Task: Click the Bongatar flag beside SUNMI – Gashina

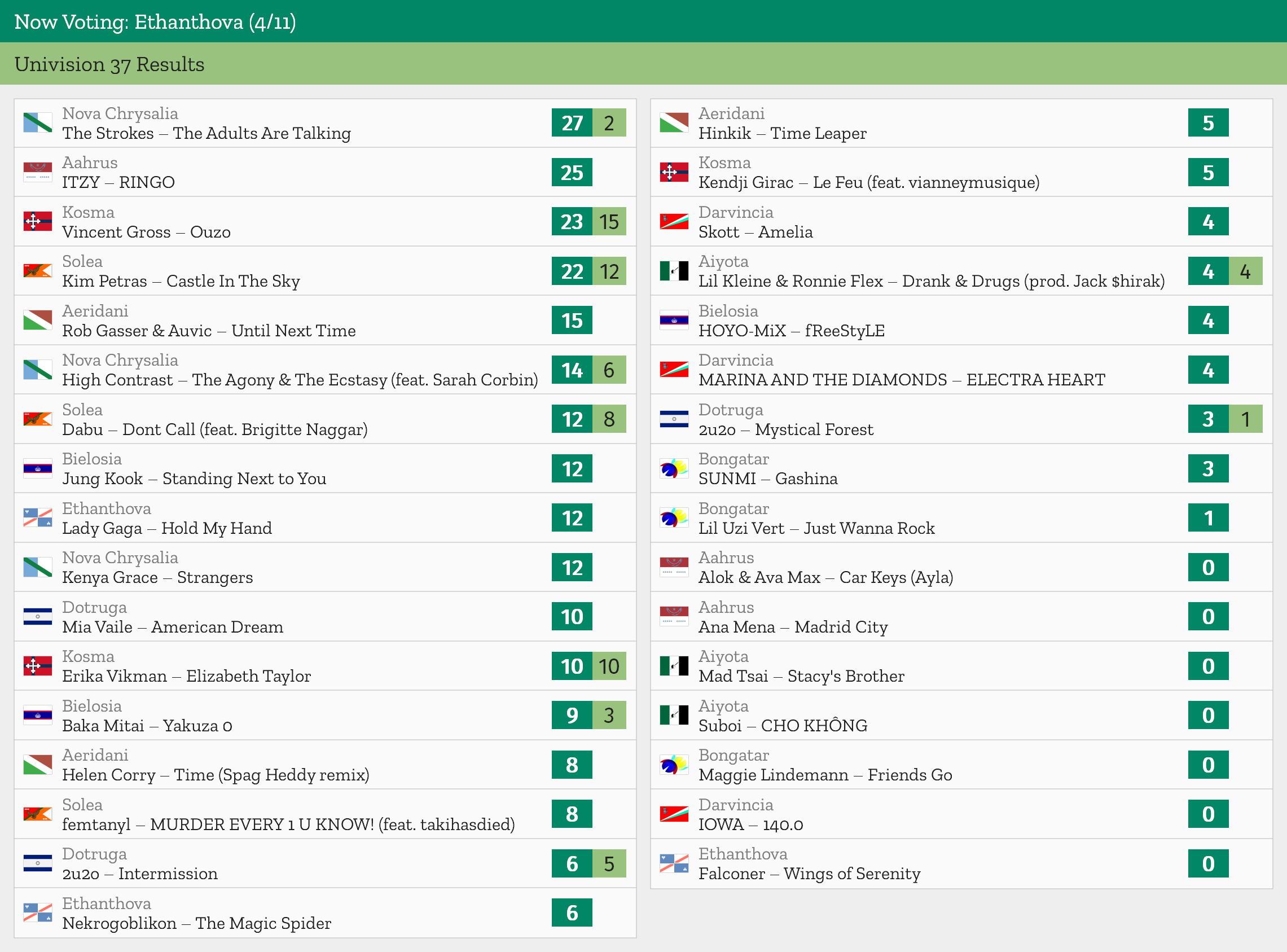Action: (x=674, y=468)
